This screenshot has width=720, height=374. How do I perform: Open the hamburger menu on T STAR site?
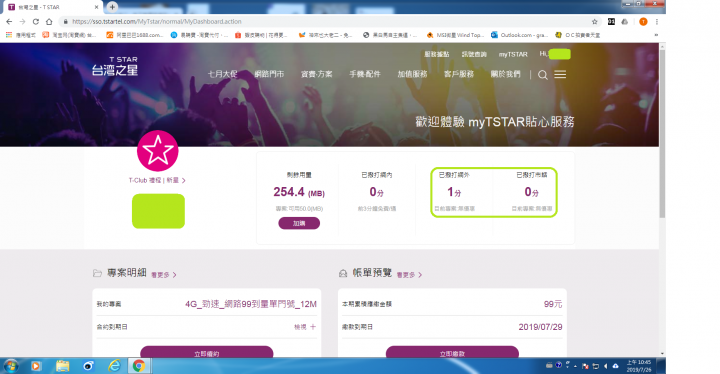(x=560, y=74)
